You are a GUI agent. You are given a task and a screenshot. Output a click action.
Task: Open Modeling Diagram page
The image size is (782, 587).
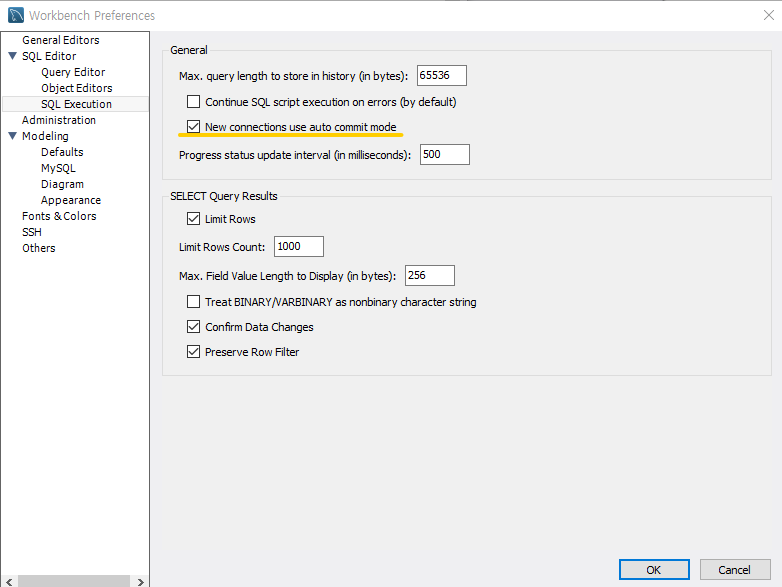[62, 184]
